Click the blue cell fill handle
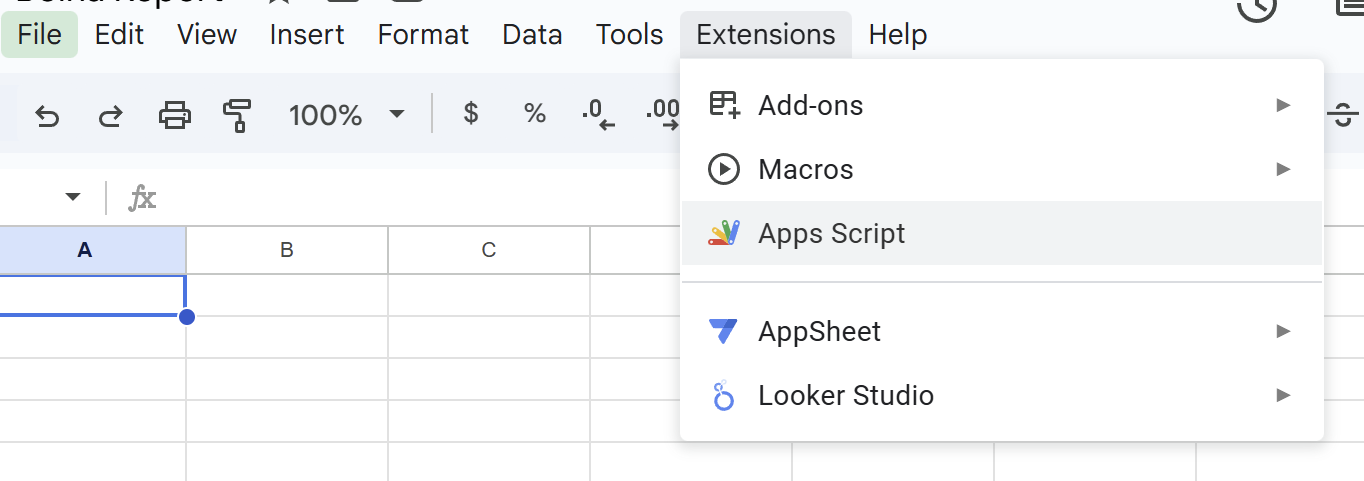This screenshot has width=1364, height=481. pyautogui.click(x=186, y=317)
